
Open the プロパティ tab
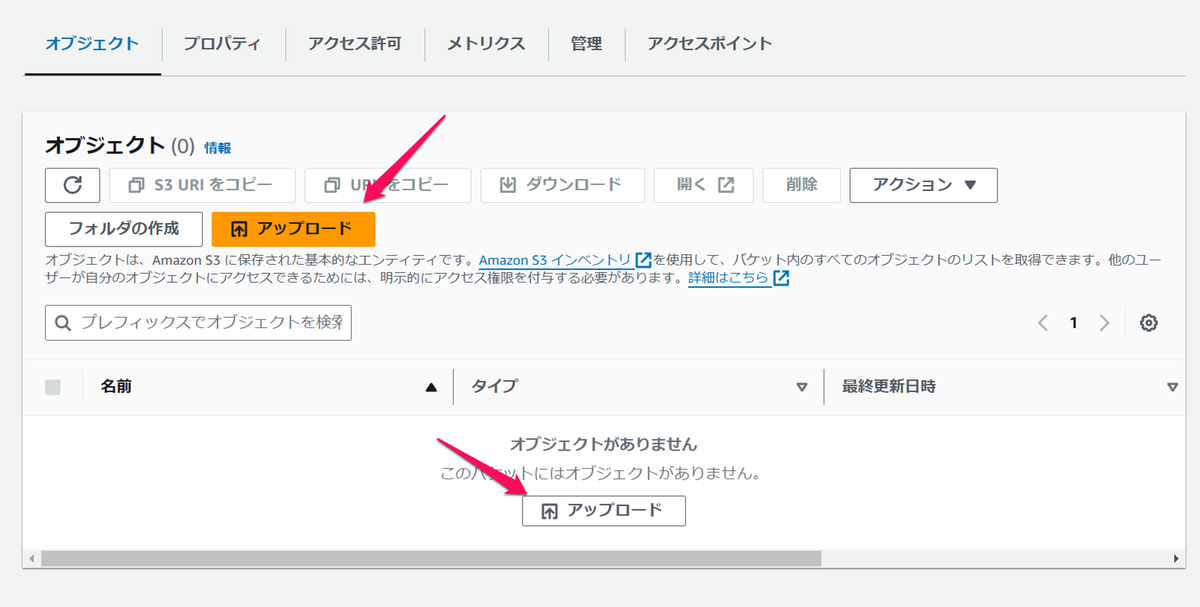[222, 44]
